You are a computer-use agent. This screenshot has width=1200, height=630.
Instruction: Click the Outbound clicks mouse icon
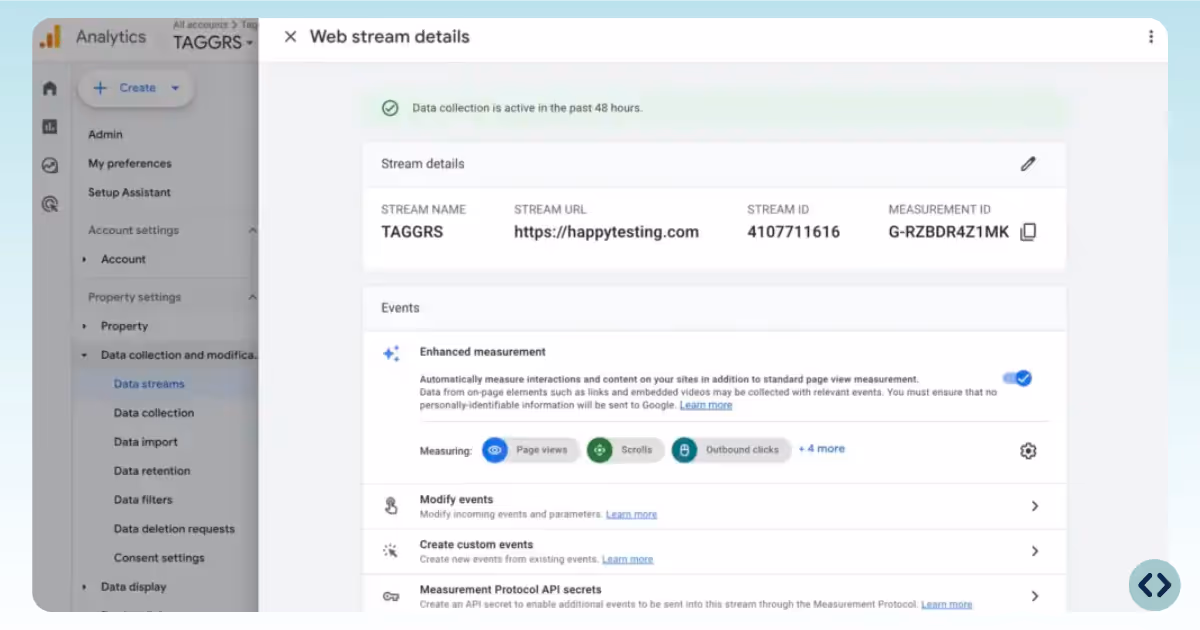click(684, 450)
